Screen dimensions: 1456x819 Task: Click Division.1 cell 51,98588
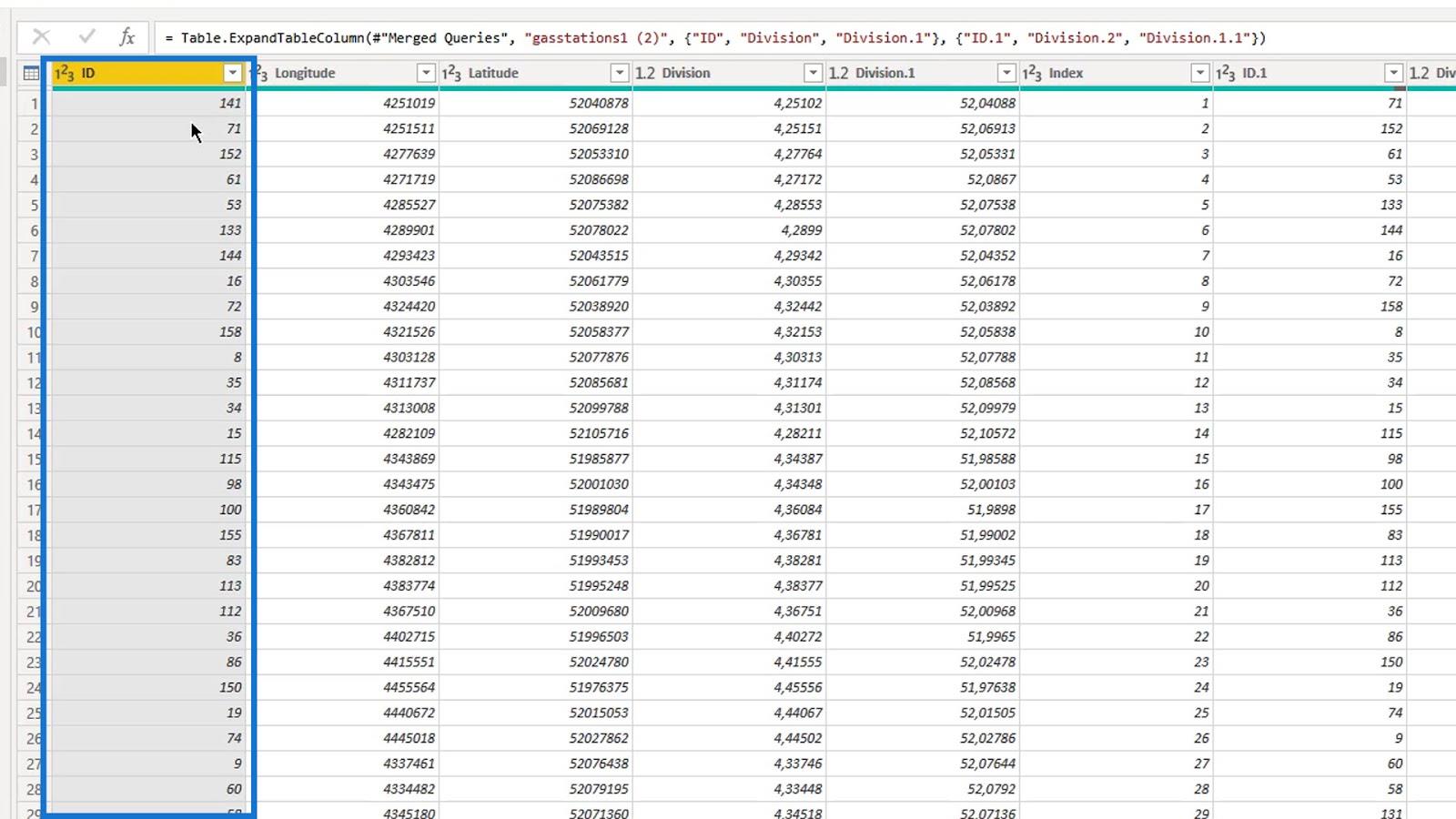coord(923,459)
